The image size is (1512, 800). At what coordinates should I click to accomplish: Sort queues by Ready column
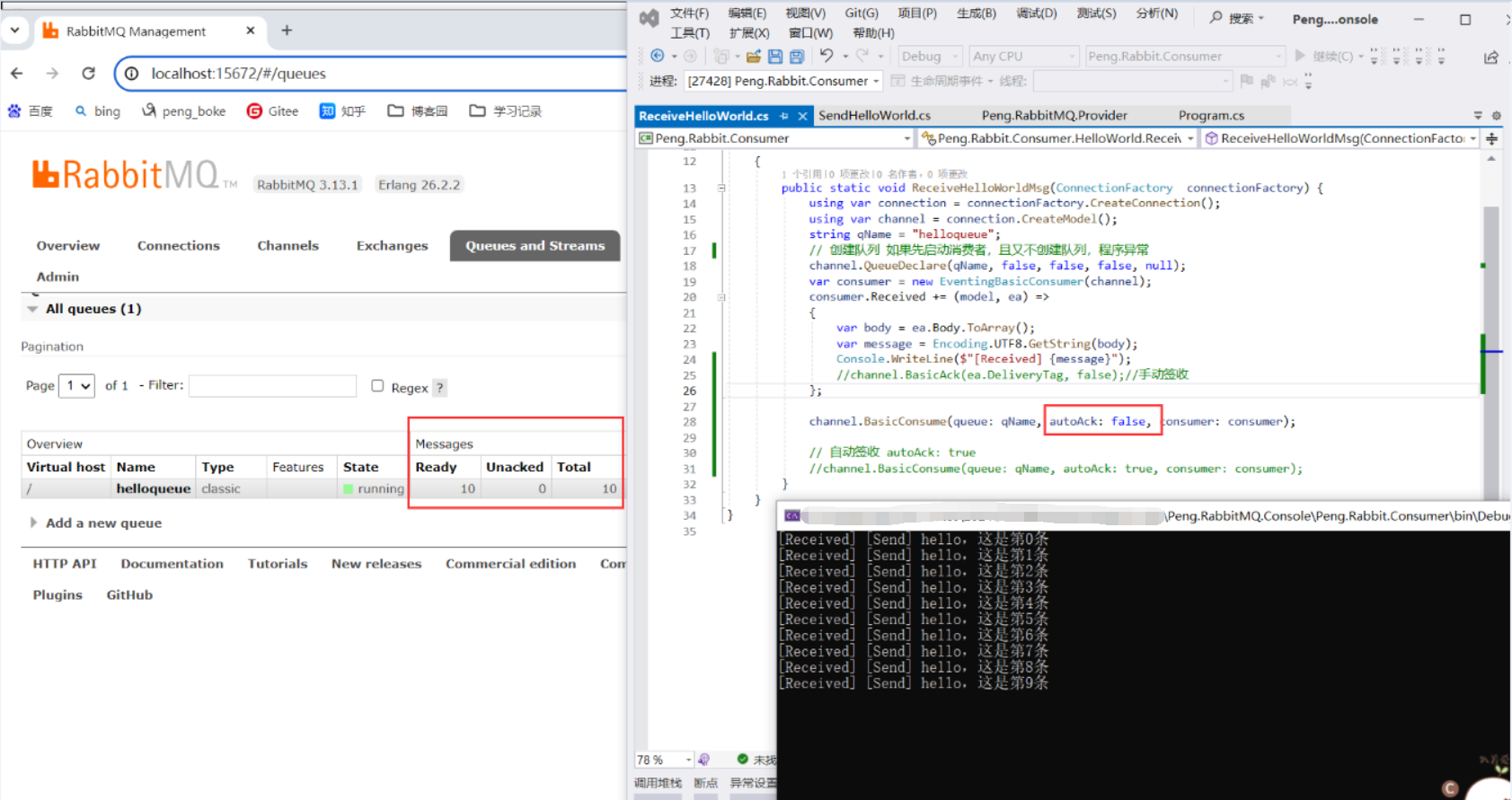coord(436,468)
